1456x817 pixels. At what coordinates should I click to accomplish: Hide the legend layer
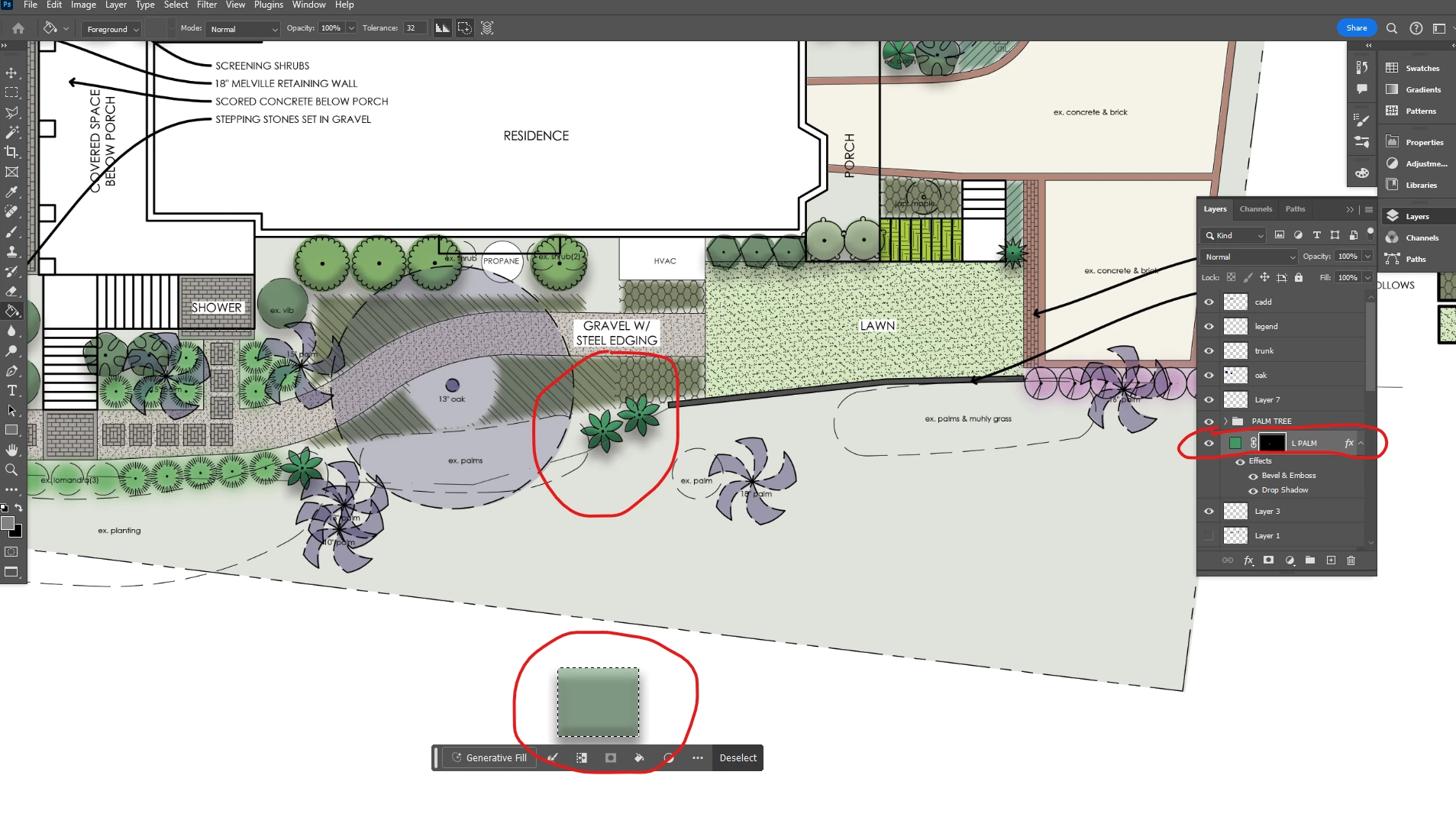1209,327
